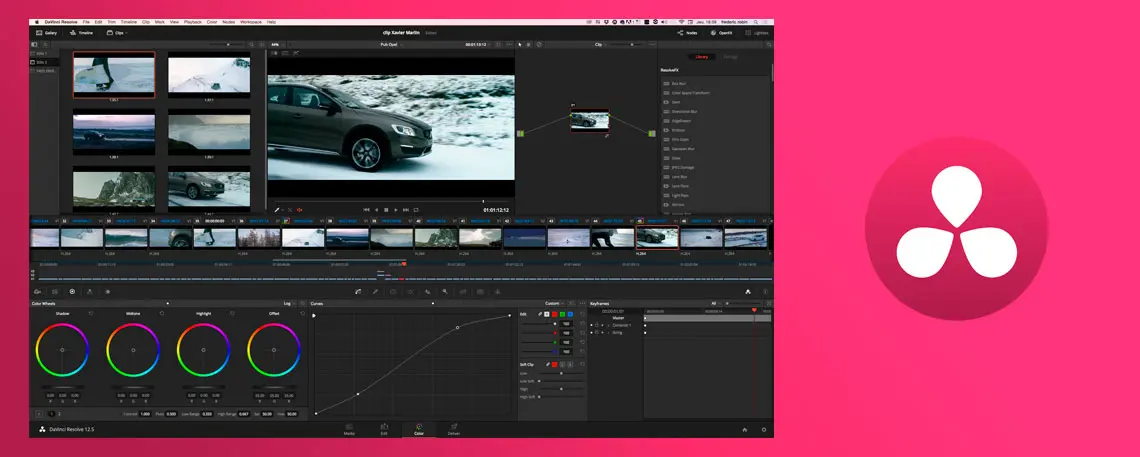Open the Custom curves mode dropdown
The image size is (1140, 457).
point(554,303)
